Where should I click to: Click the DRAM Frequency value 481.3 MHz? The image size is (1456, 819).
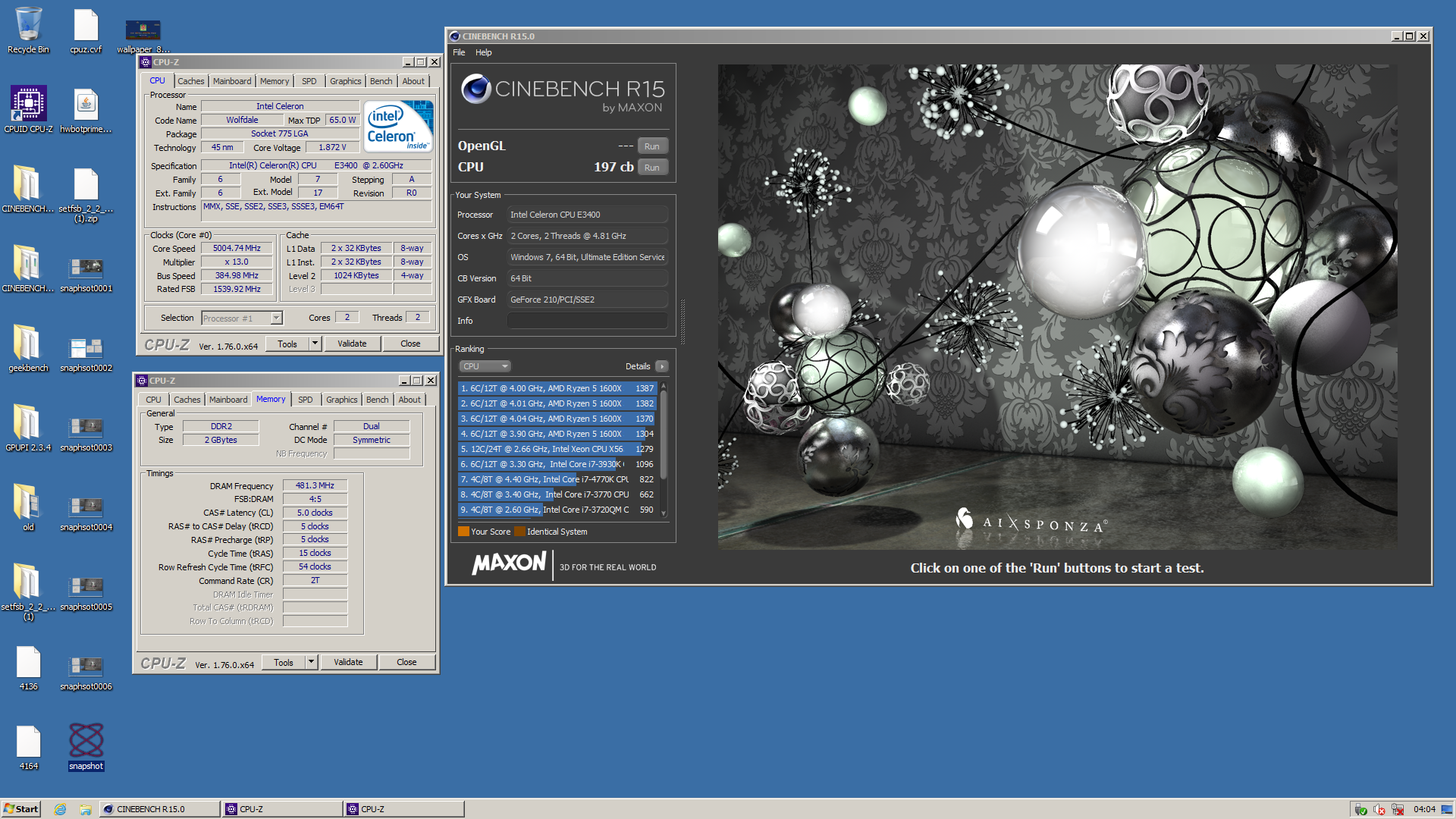315,485
